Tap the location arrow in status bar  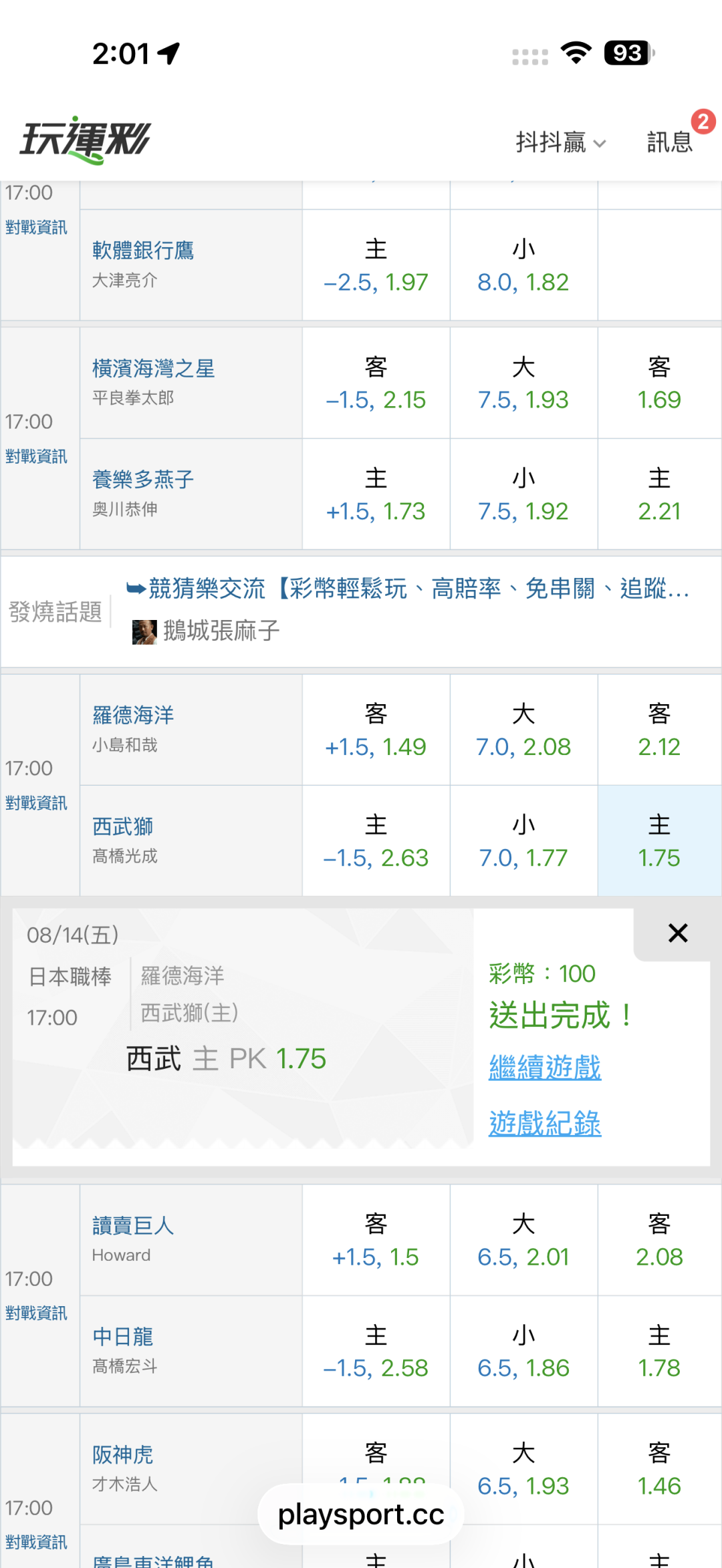tap(169, 53)
